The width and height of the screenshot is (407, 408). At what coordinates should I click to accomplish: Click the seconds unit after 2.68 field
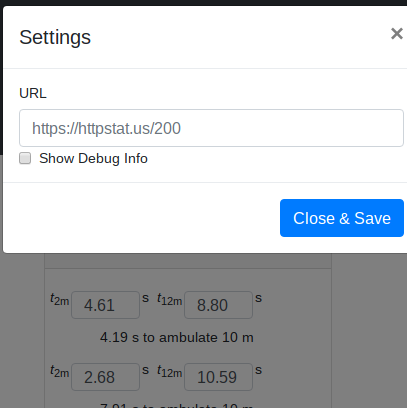(145, 370)
